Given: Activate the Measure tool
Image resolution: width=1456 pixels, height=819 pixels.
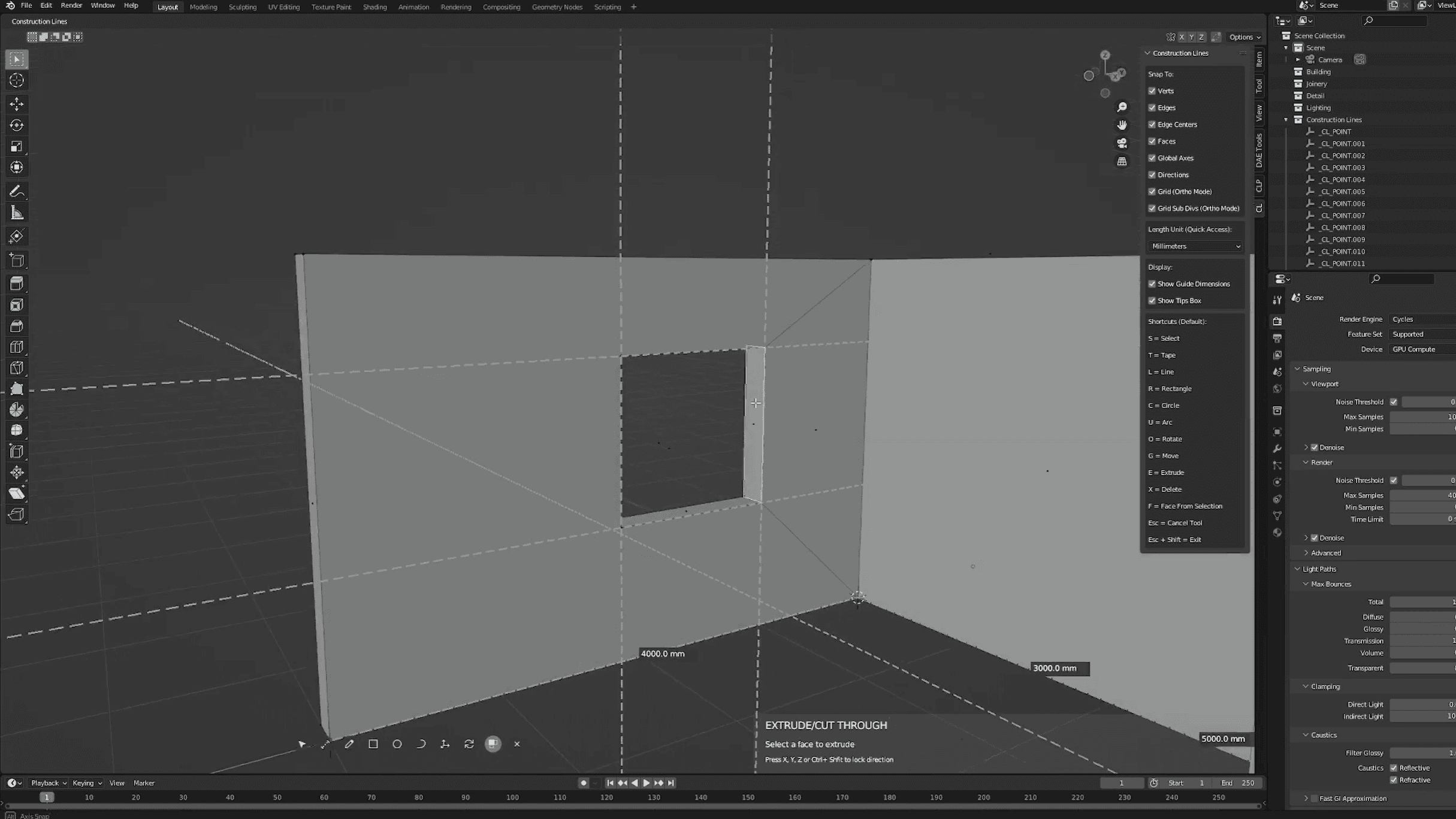Looking at the screenshot, I should click(x=17, y=213).
